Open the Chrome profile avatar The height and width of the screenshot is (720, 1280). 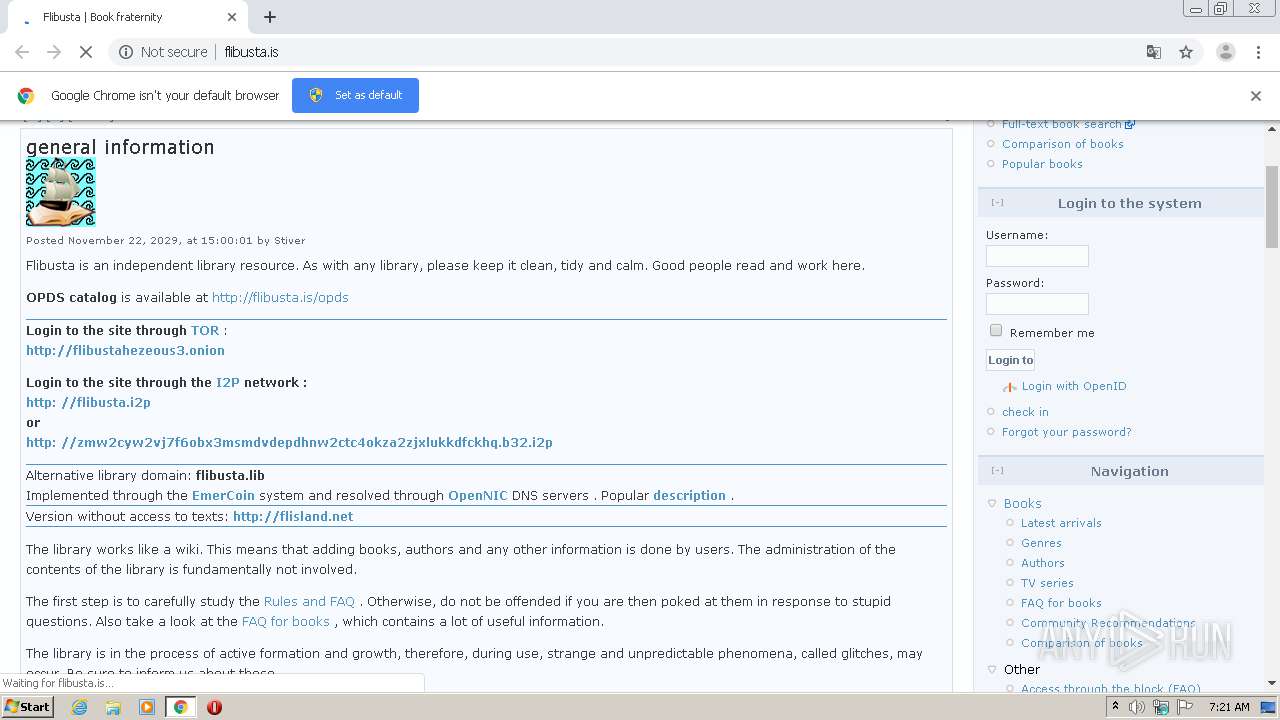click(1225, 52)
